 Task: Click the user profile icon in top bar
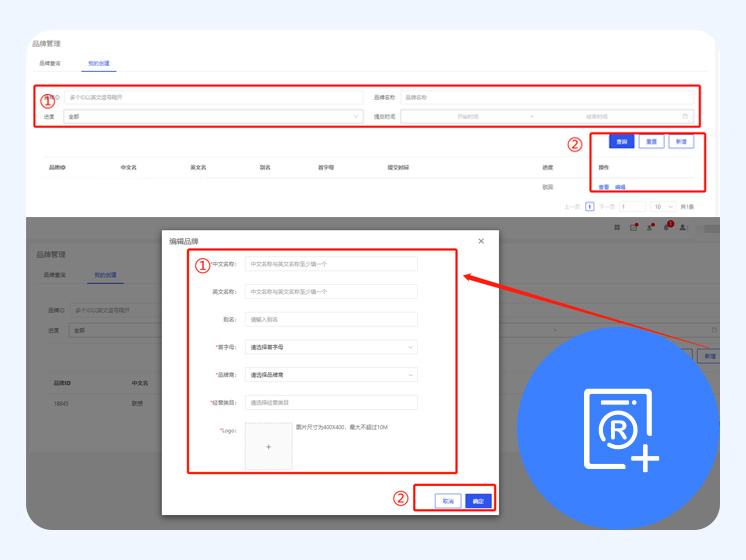(683, 228)
